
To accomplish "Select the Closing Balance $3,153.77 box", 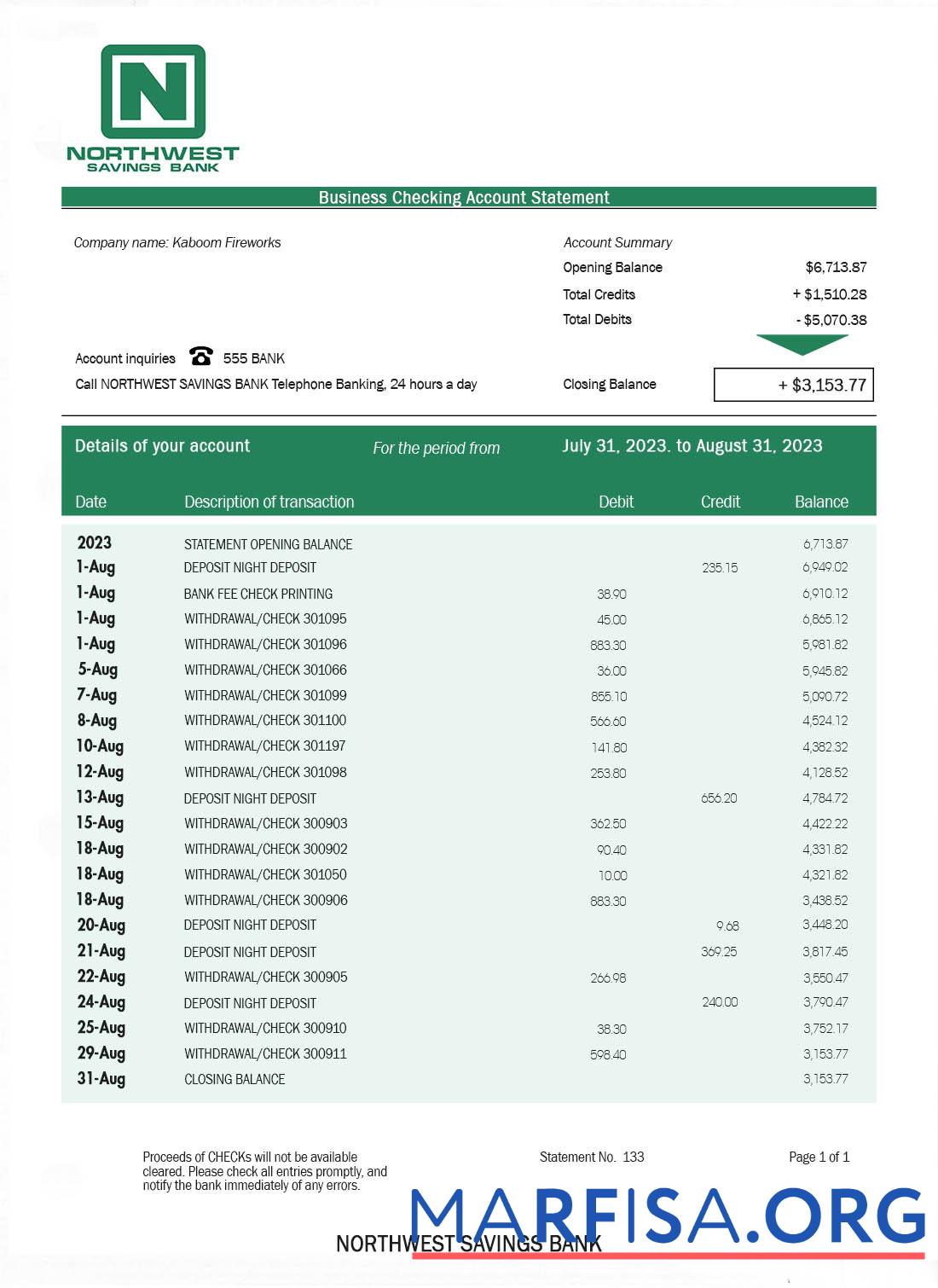I will (x=795, y=385).
